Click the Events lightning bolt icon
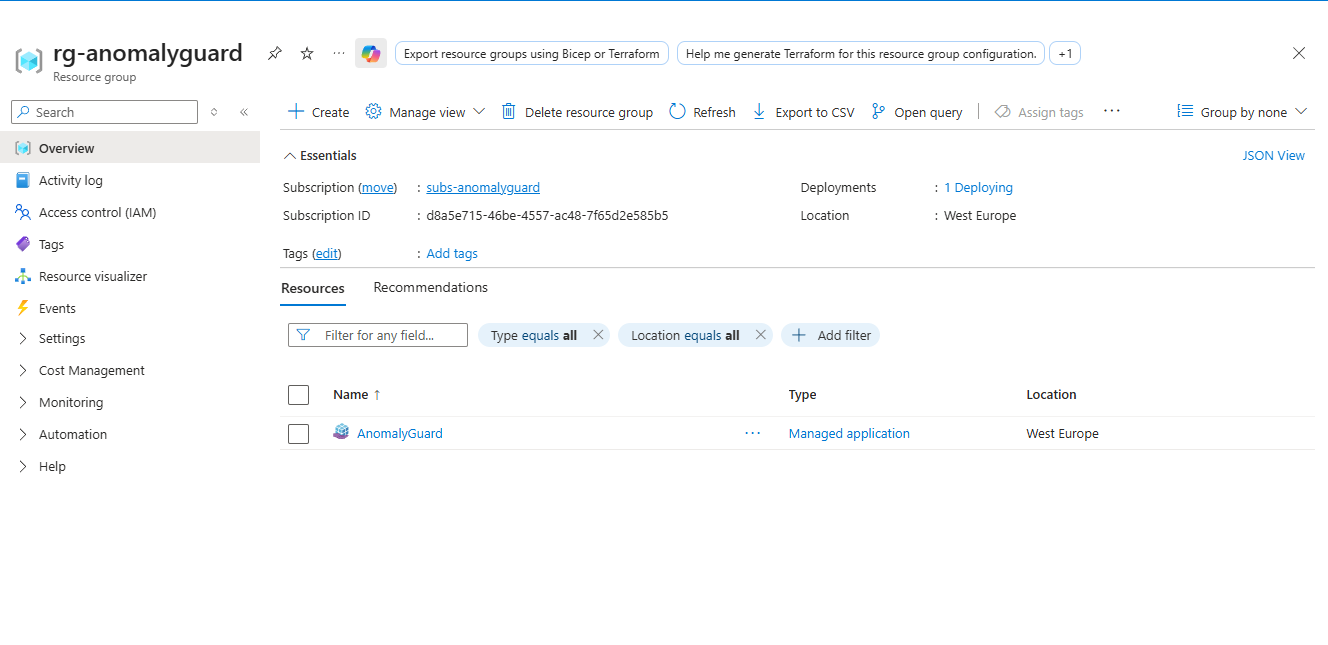This screenshot has width=1328, height=645. [23, 308]
